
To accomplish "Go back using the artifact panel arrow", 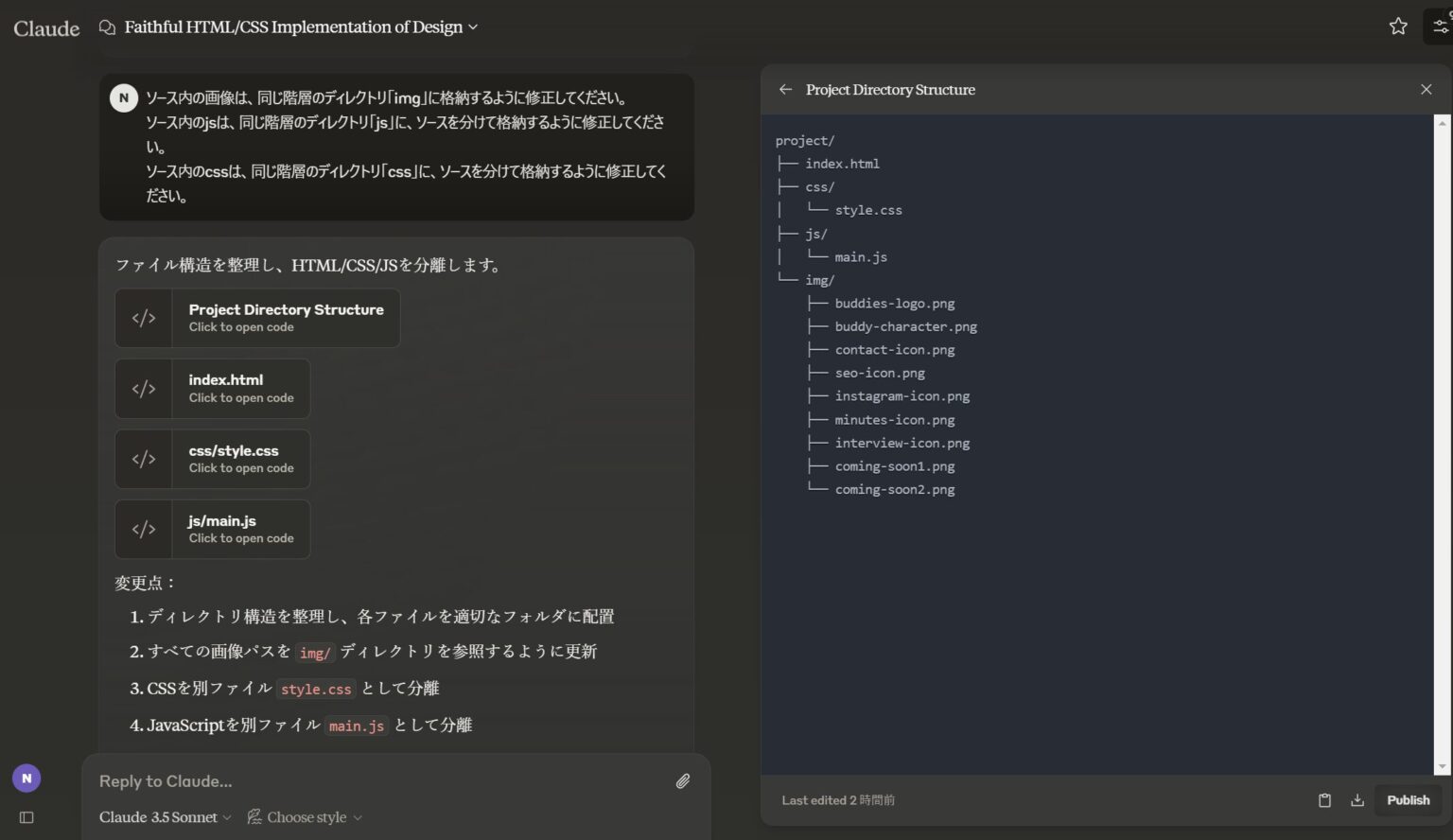I will point(785,89).
